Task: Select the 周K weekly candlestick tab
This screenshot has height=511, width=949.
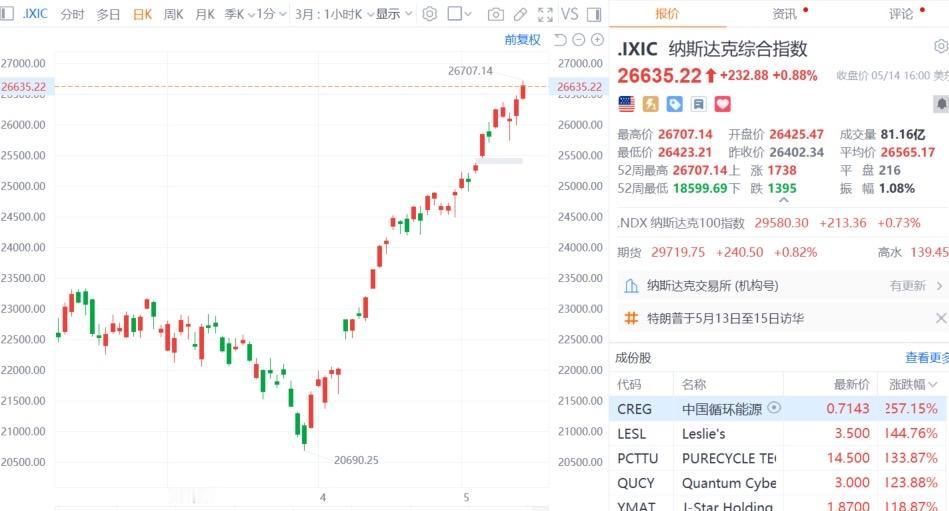Action: coord(173,14)
